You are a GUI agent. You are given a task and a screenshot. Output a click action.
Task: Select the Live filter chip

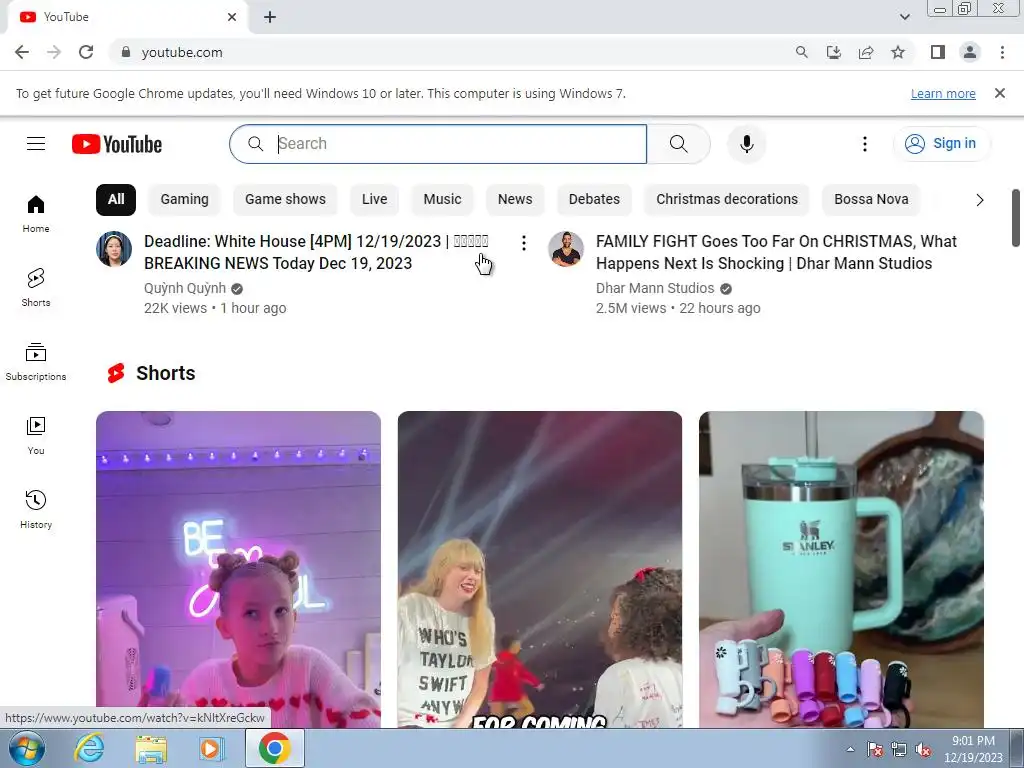(x=375, y=200)
